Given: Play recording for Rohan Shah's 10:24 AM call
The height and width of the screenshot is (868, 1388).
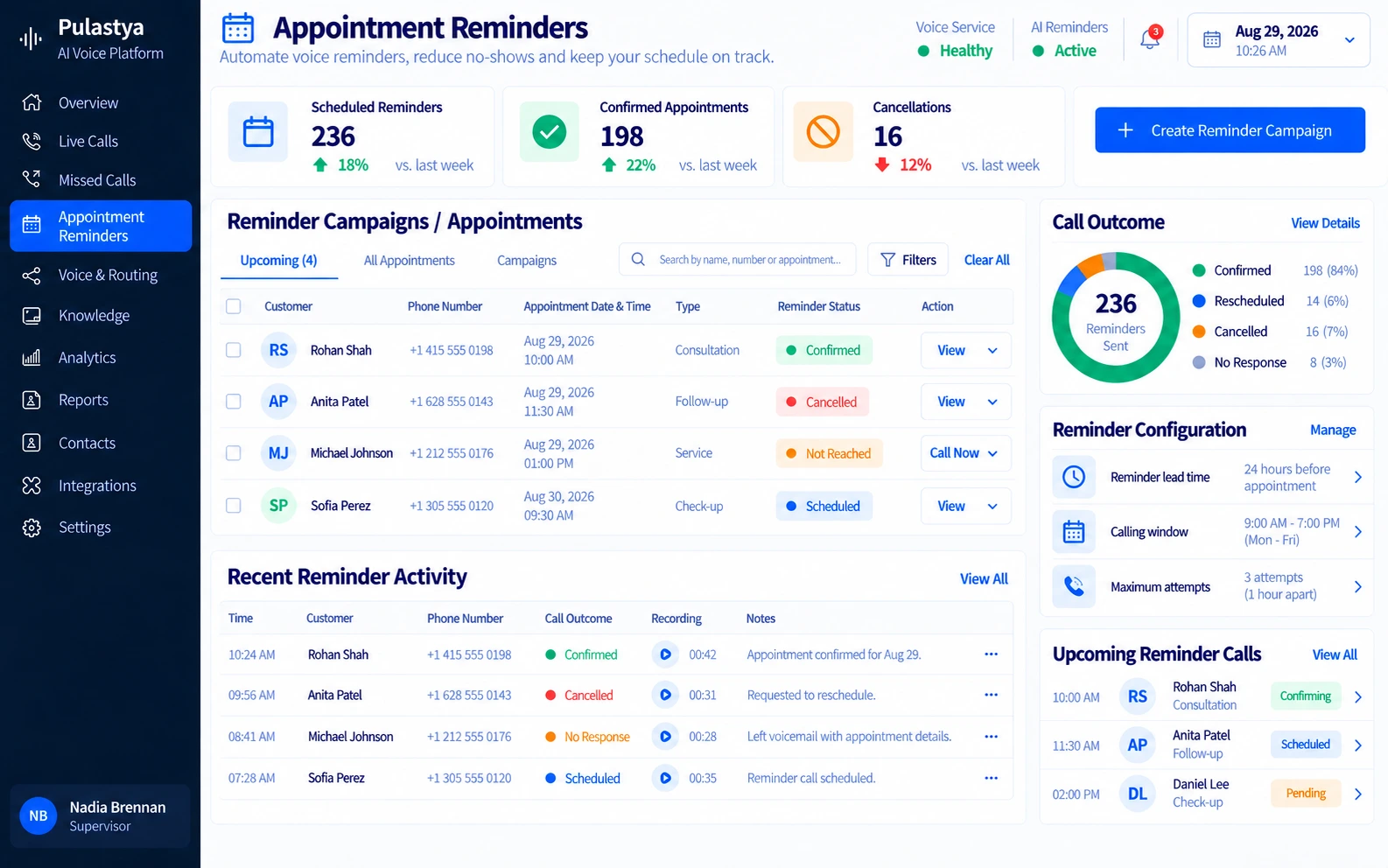Looking at the screenshot, I should (x=665, y=654).
